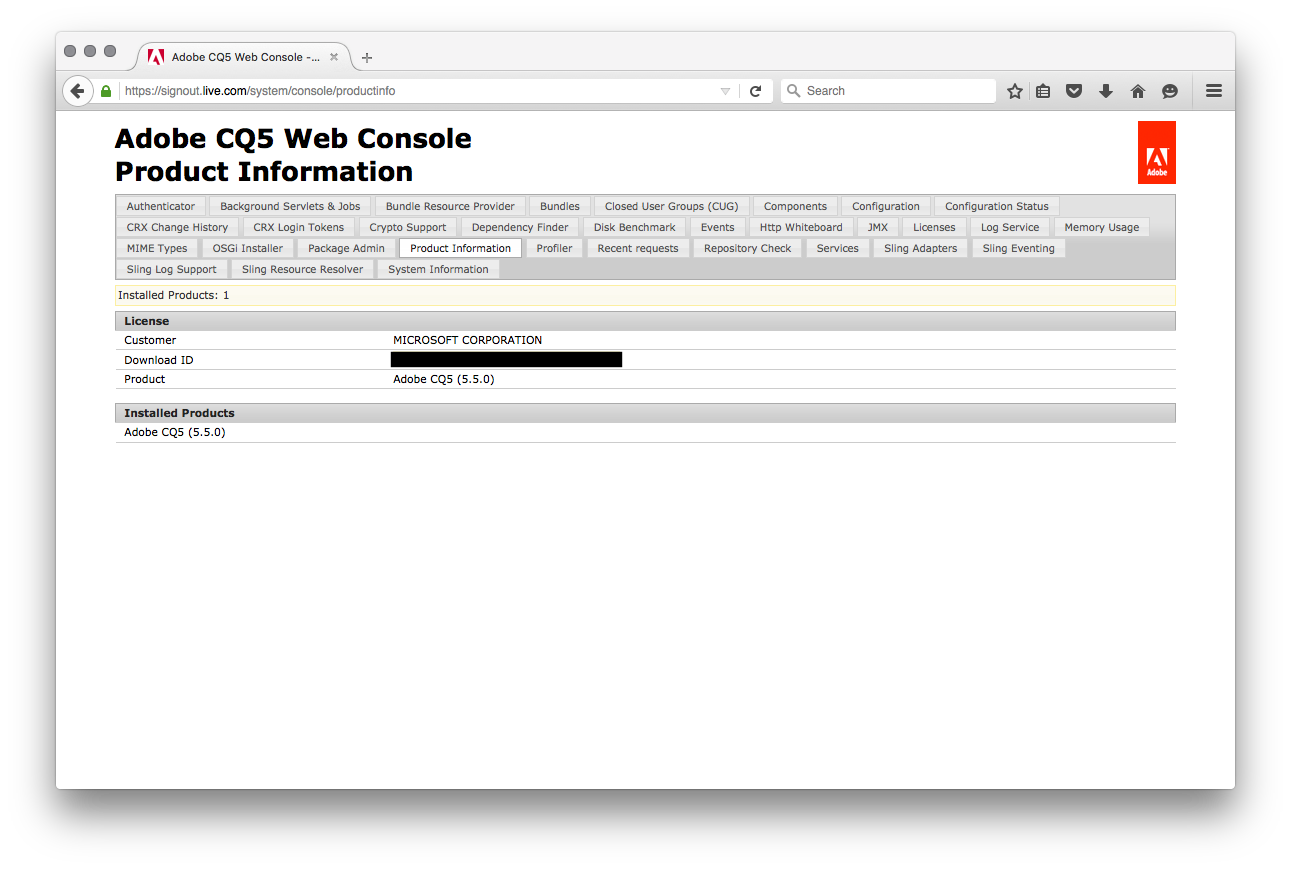Viewport: 1291px width, 869px height.
Task: Click the MICROSOFT CORPORATION customer value
Action: click(x=468, y=340)
